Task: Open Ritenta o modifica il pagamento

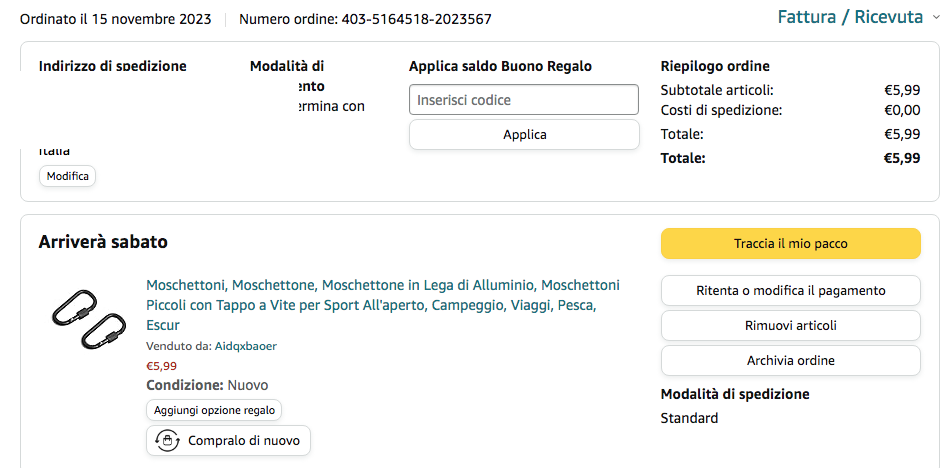Action: coord(790,291)
